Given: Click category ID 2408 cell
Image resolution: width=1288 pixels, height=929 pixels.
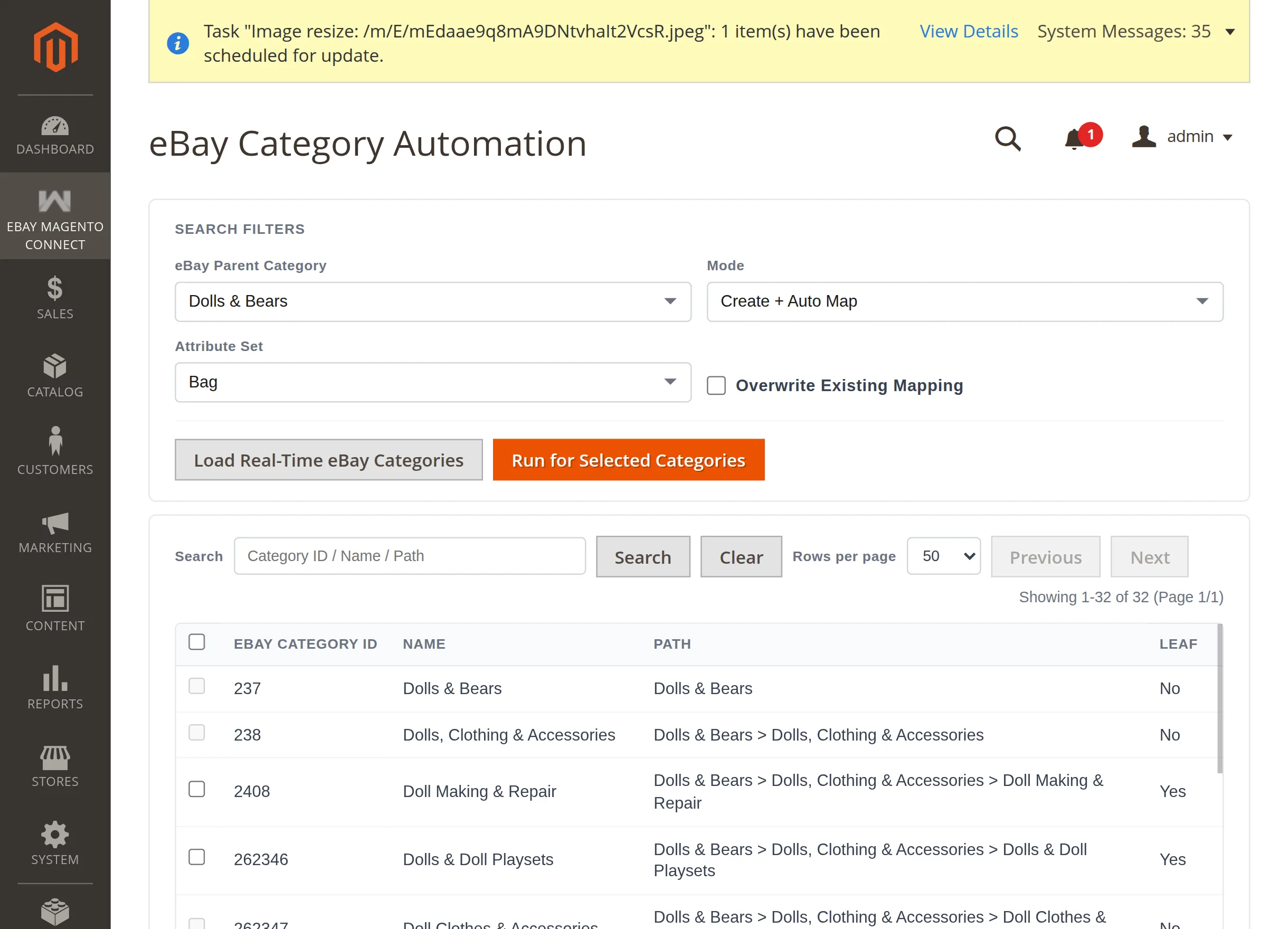Looking at the screenshot, I should pyautogui.click(x=252, y=792).
